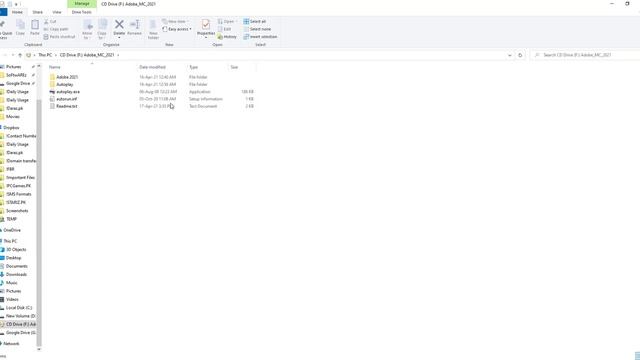
Task: Click the Copy path command
Action: pyautogui.click(x=56, y=29)
